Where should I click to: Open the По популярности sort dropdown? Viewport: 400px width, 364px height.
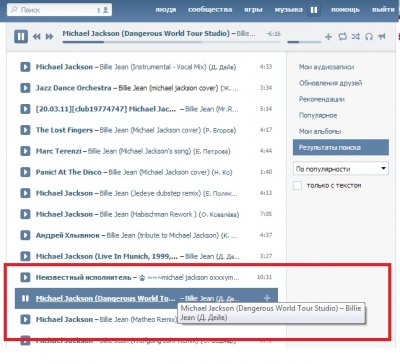[x=341, y=169]
